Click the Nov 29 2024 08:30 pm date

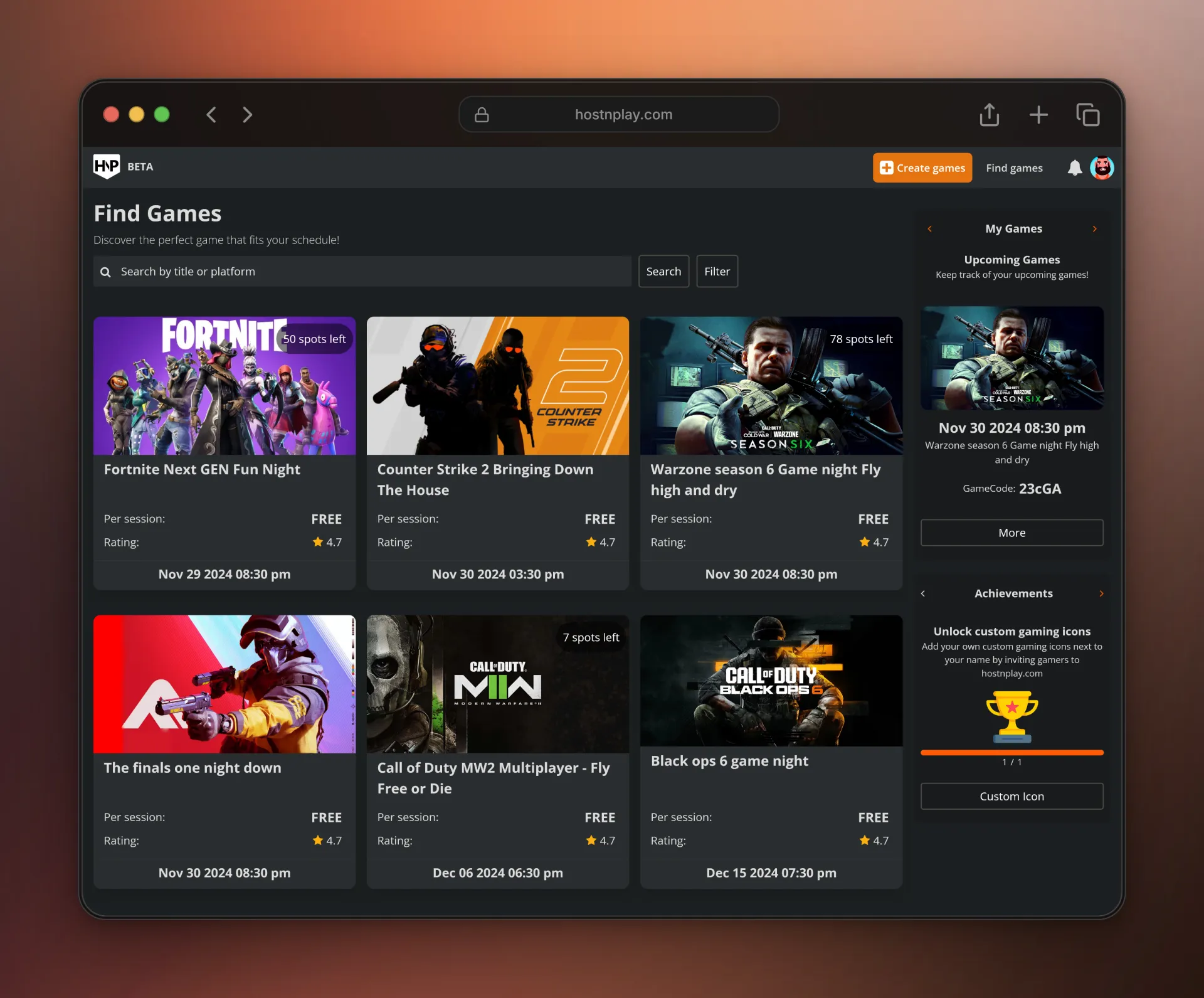coord(224,574)
